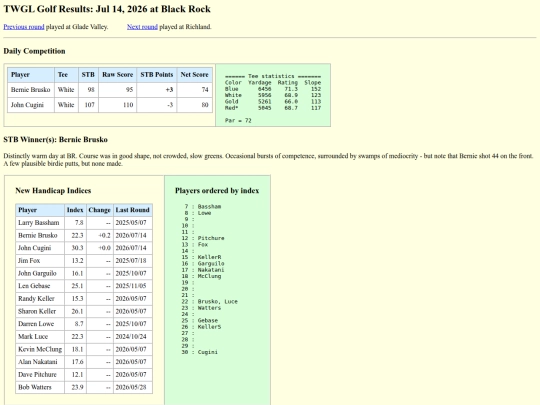The image size is (540, 405).
Task: Click the Tee column header
Action: [x=66, y=75]
